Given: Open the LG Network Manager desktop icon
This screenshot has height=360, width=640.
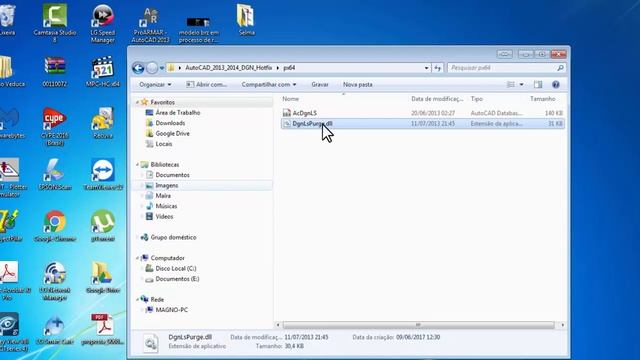Looking at the screenshot, I should click(55, 282).
